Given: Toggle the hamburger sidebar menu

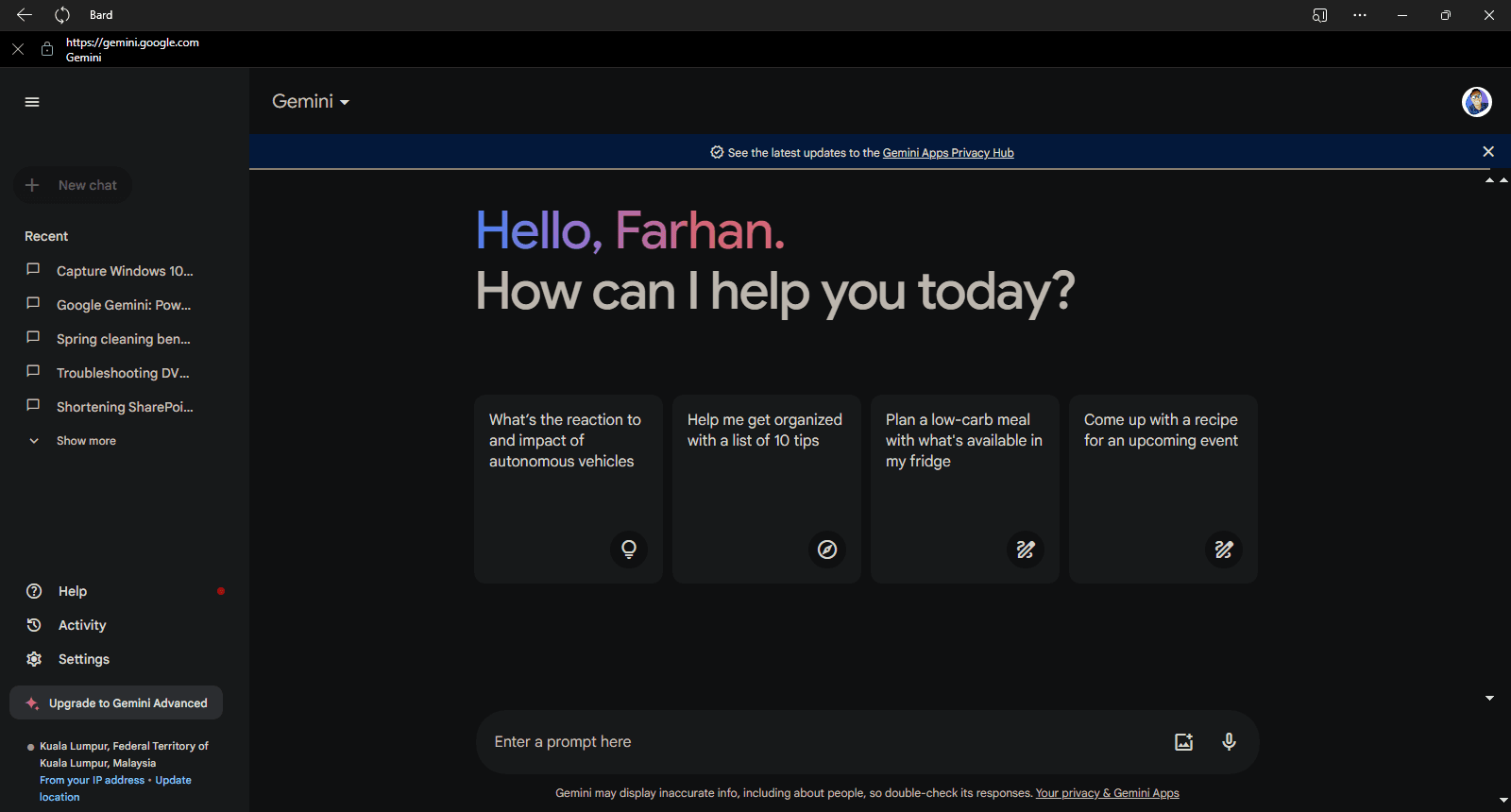Looking at the screenshot, I should [x=32, y=102].
